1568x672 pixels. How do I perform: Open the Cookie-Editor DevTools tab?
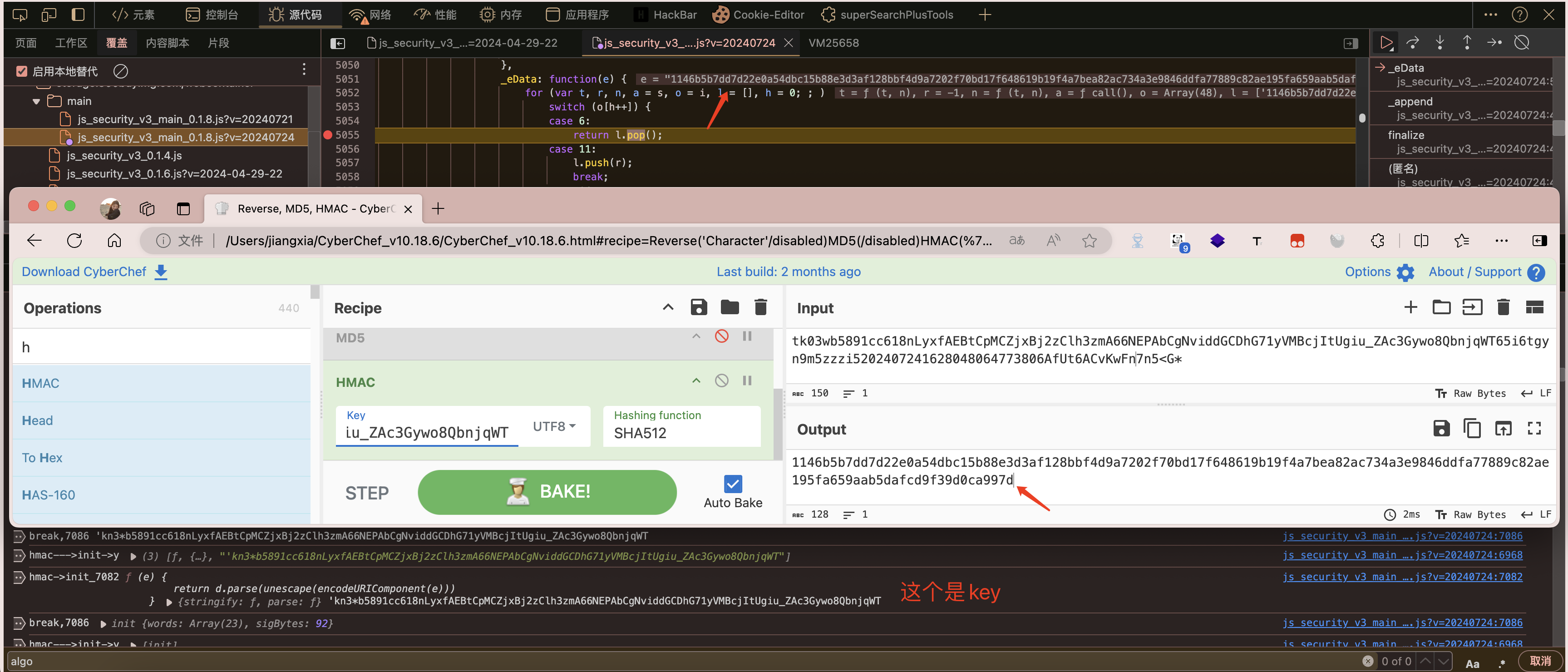(x=759, y=15)
